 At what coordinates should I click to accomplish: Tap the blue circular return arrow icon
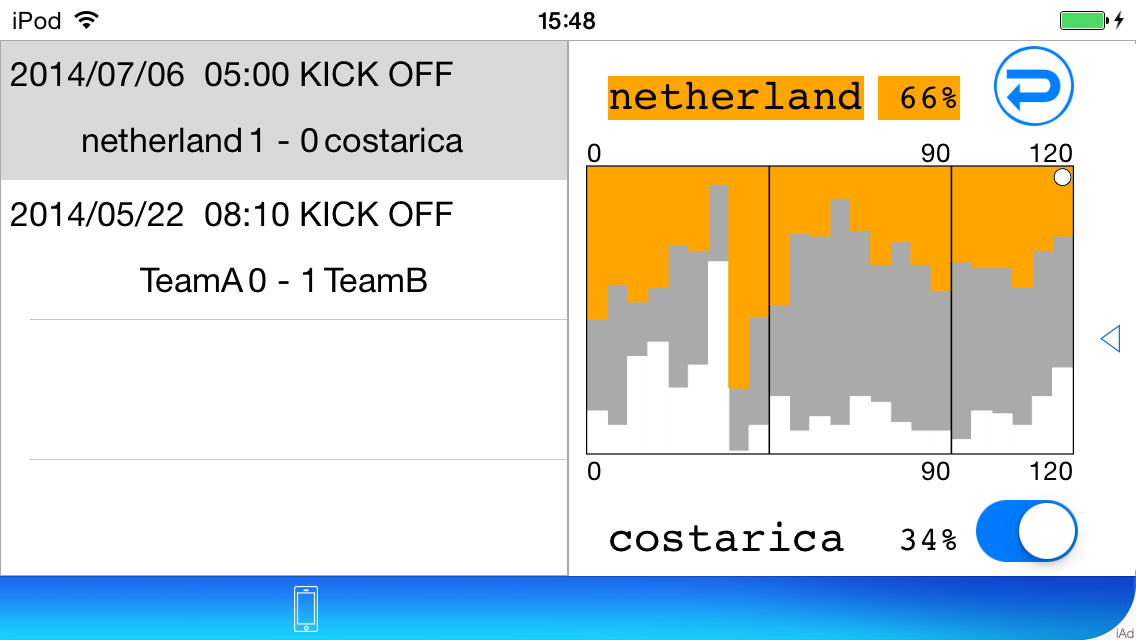1033,86
